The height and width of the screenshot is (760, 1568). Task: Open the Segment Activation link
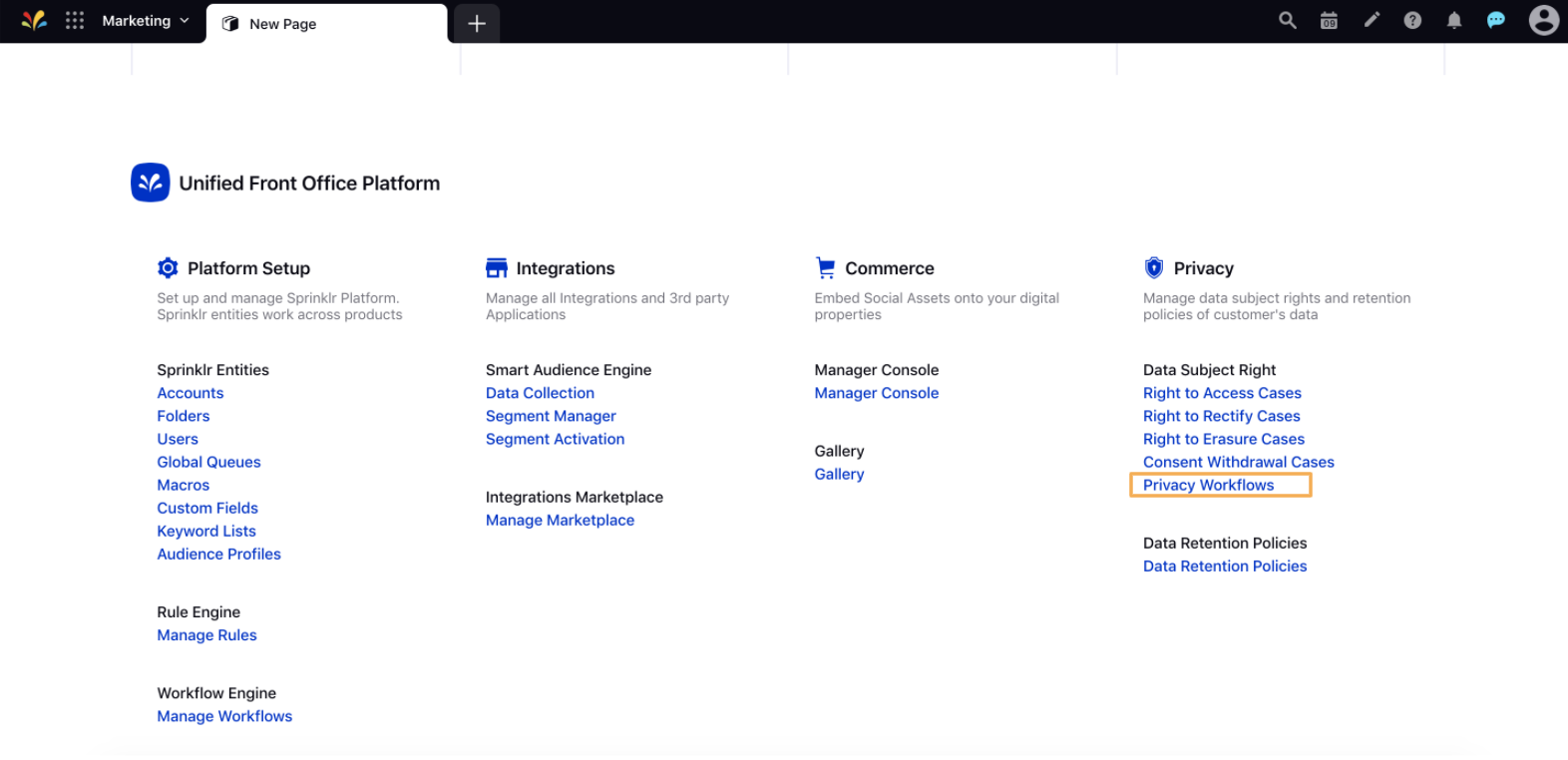pos(555,439)
